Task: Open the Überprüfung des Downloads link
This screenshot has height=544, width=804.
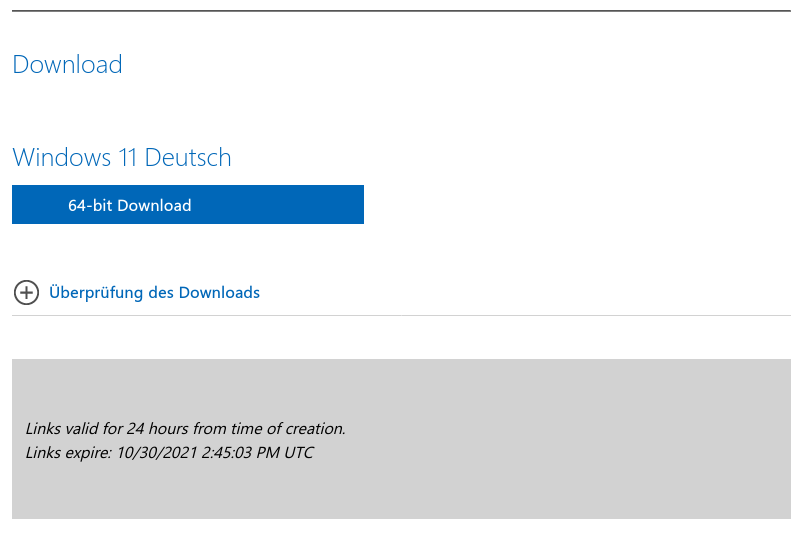Action: (154, 292)
